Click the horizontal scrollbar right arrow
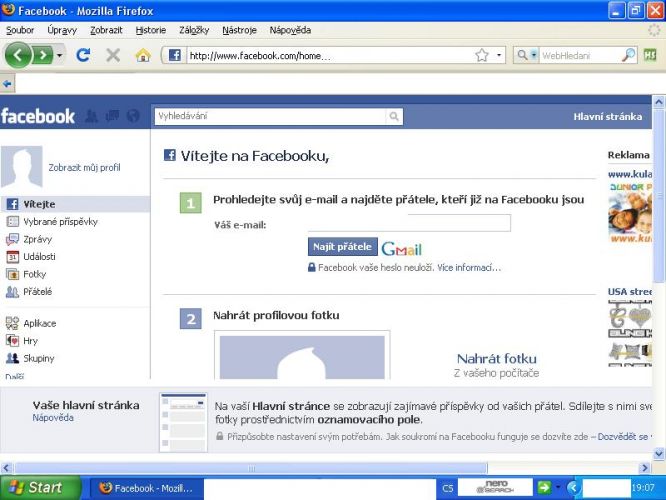 (x=645, y=468)
